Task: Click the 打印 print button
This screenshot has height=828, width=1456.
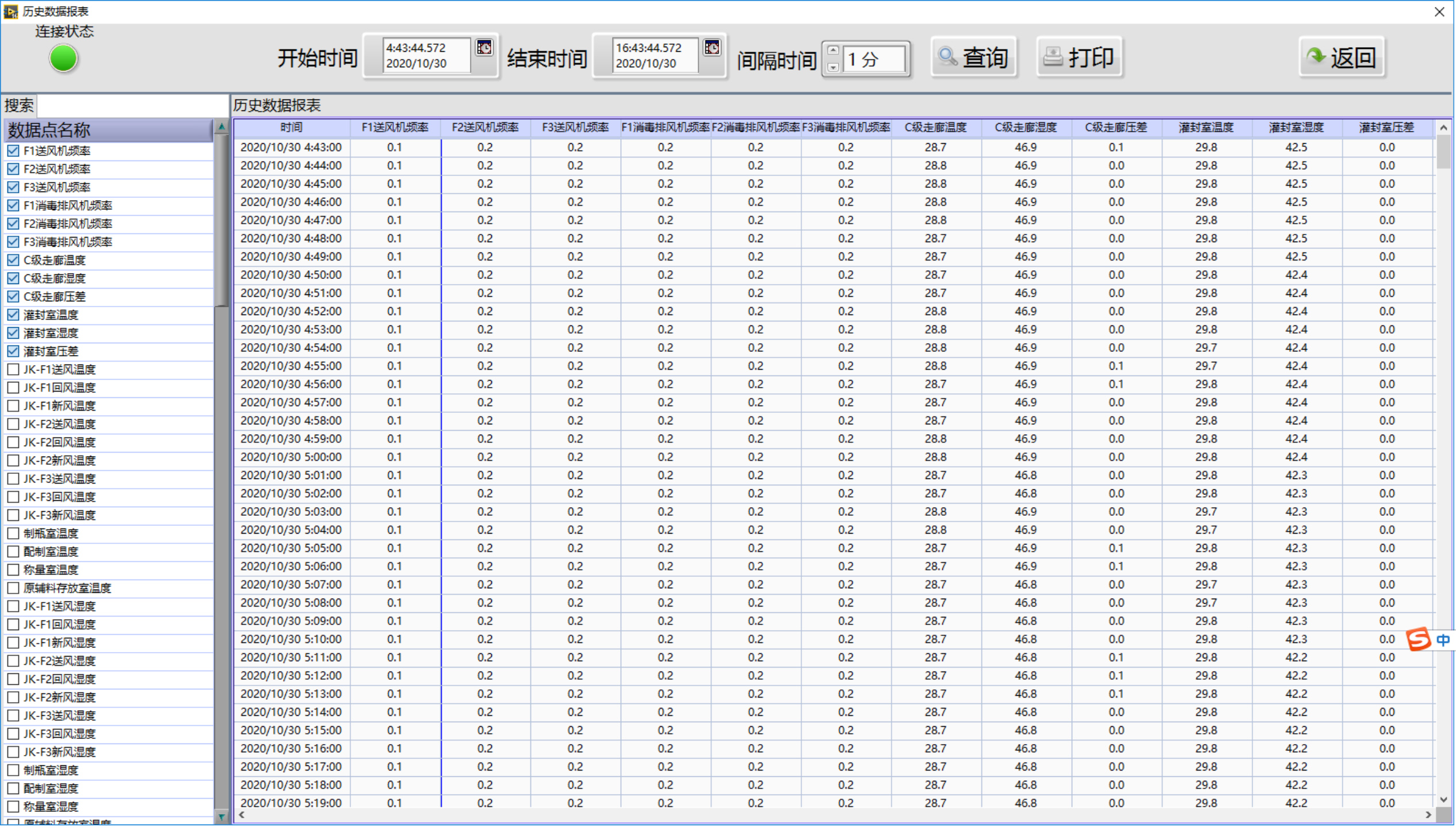Action: (x=1079, y=57)
